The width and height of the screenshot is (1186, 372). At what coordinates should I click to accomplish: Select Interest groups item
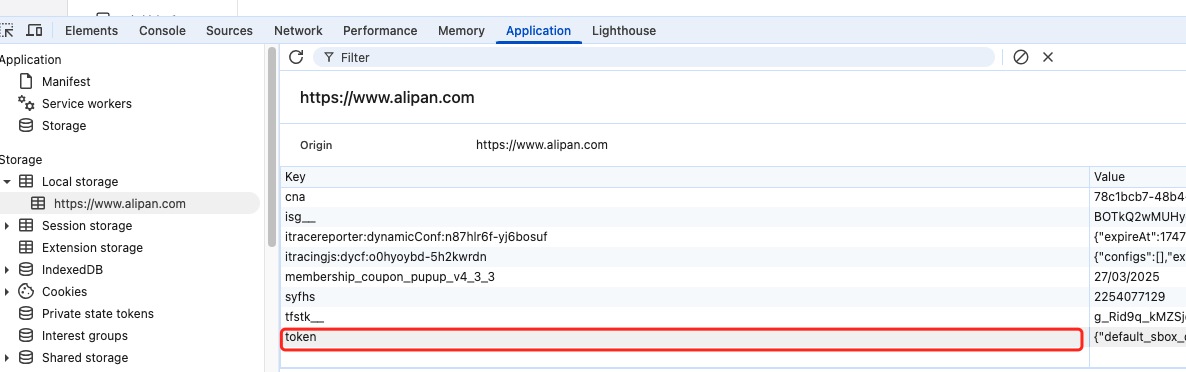pos(85,335)
